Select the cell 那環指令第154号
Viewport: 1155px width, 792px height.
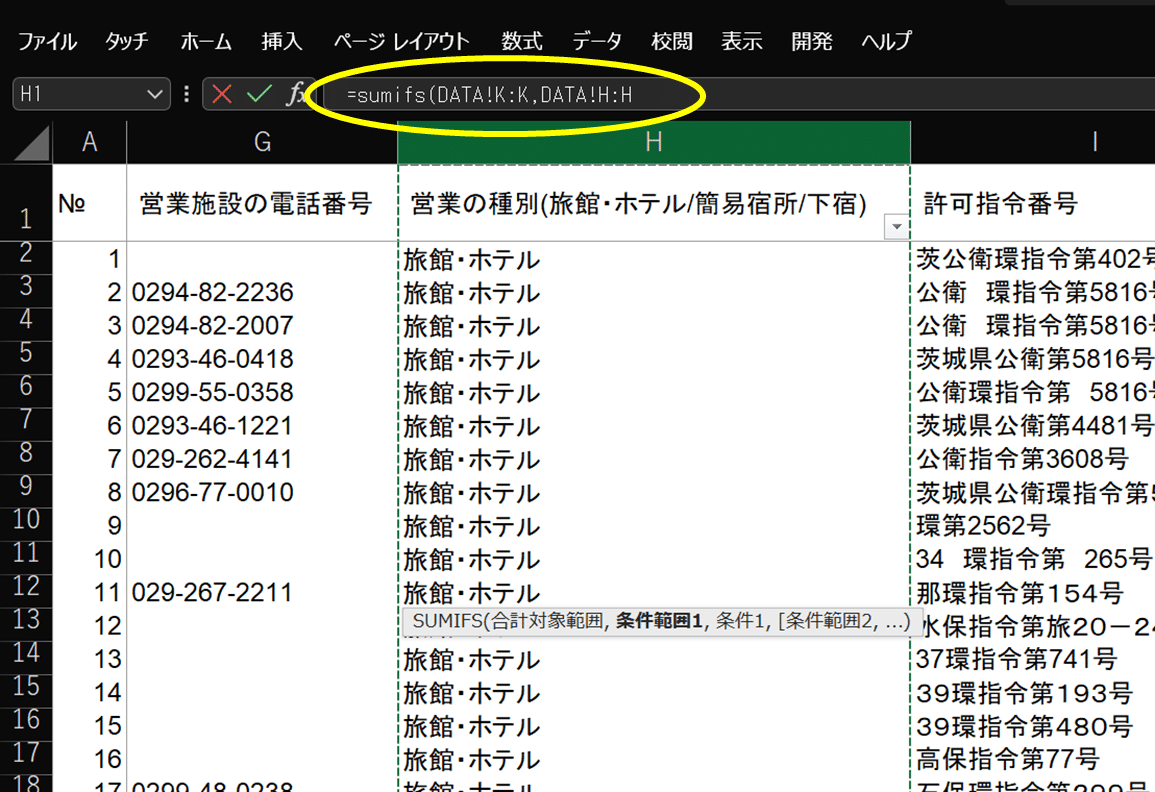pos(1033,592)
